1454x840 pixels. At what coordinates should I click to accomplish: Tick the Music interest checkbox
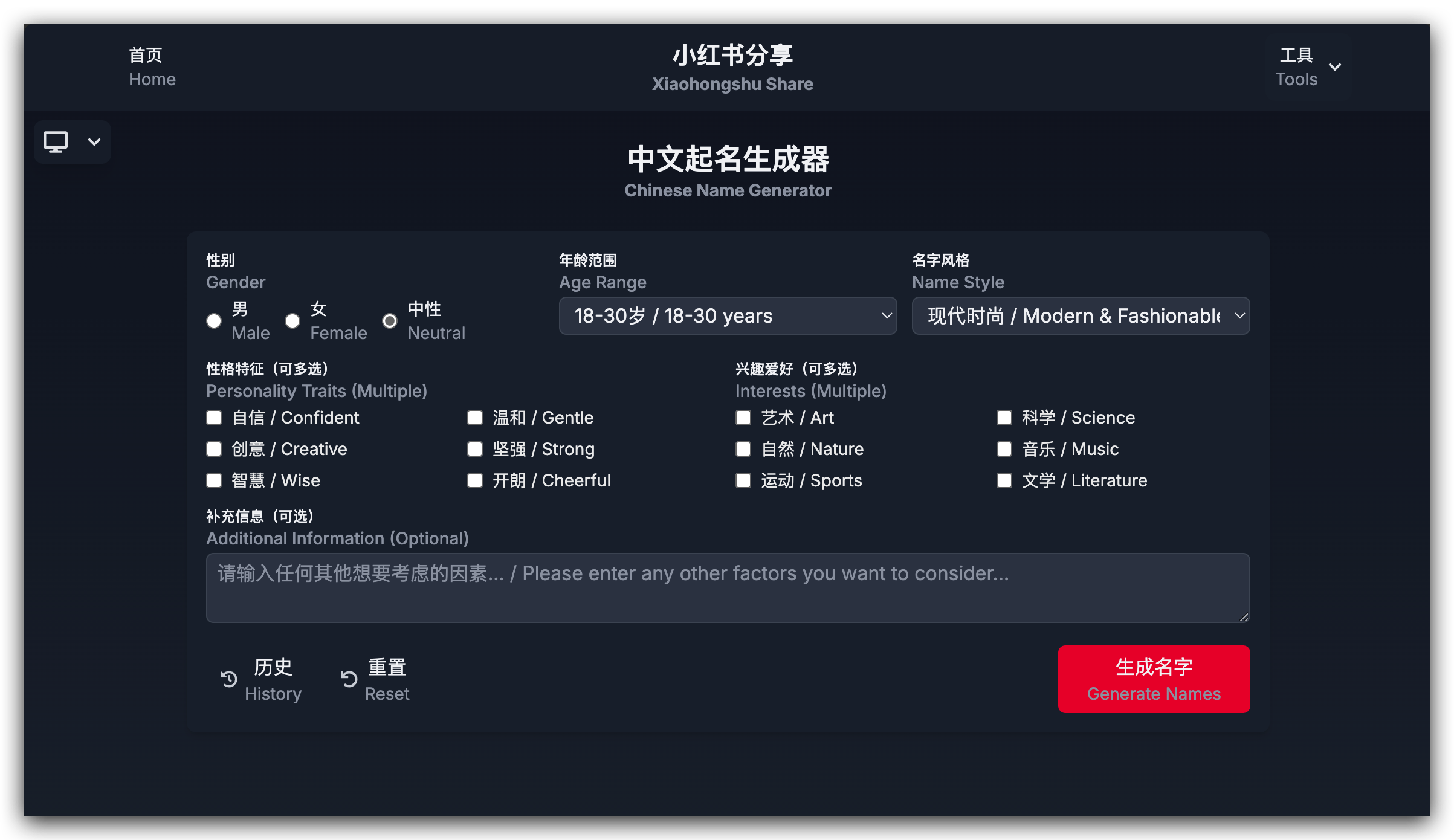[x=1004, y=449]
